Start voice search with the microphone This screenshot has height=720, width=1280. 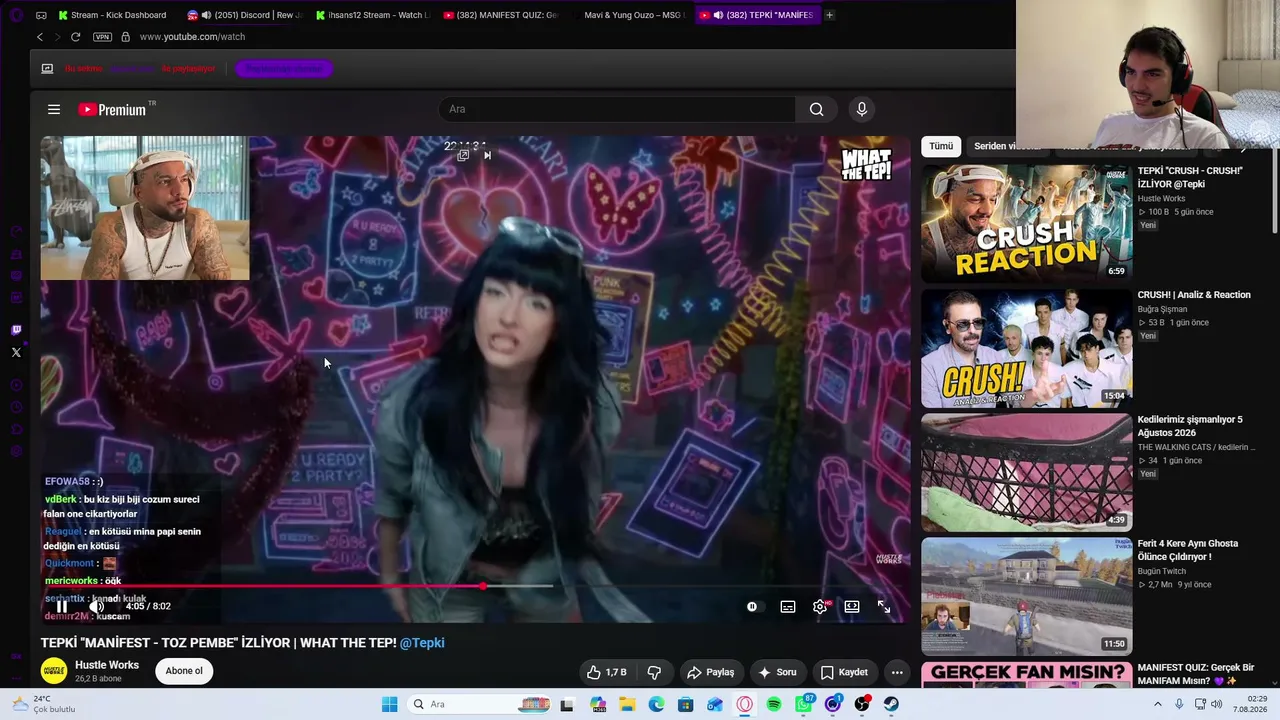click(x=862, y=109)
